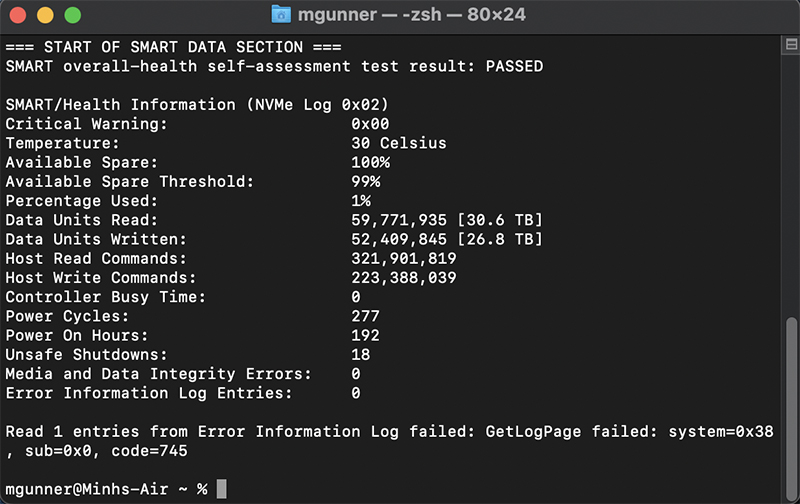Click 'Error Information Log Entries:' label
Viewport: 800px width, 504px height.
point(148,393)
